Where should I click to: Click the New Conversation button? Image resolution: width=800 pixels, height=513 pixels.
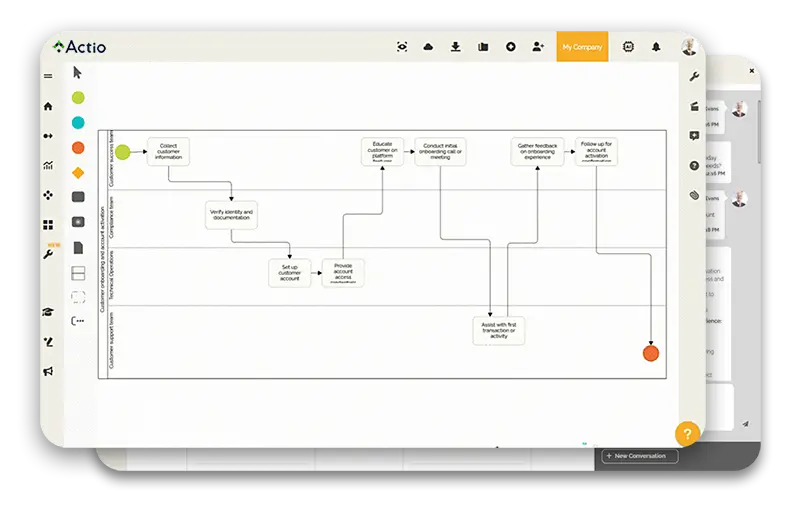(x=640, y=456)
